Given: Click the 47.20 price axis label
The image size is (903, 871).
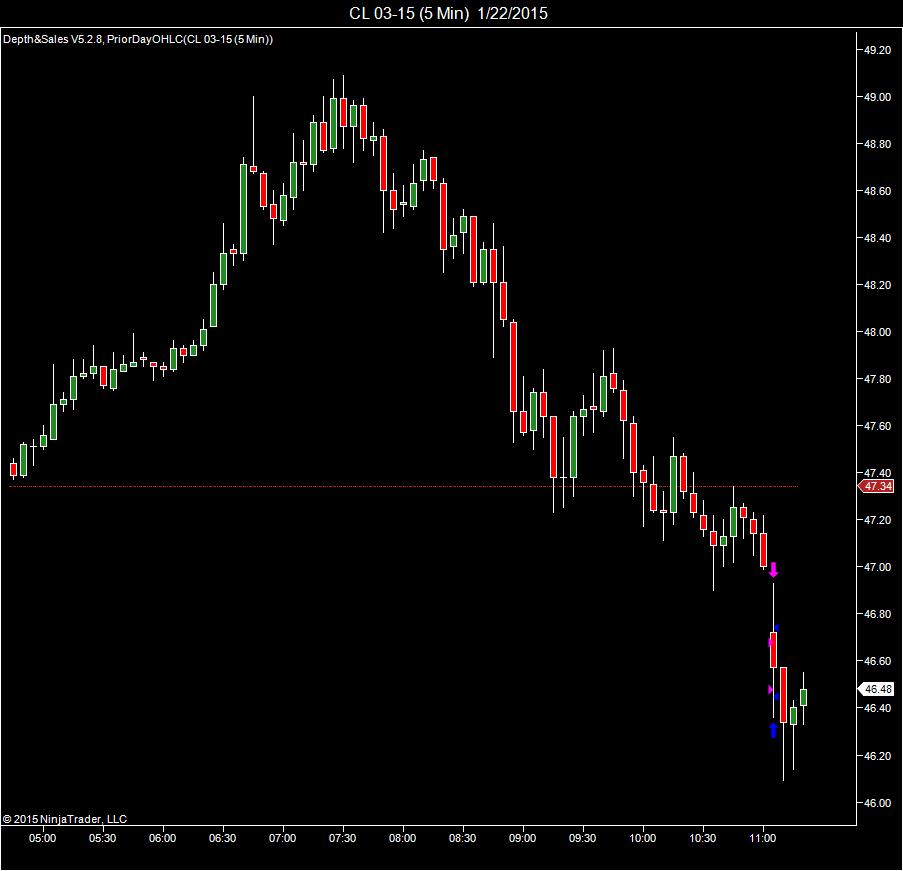Looking at the screenshot, I should 877,520.
